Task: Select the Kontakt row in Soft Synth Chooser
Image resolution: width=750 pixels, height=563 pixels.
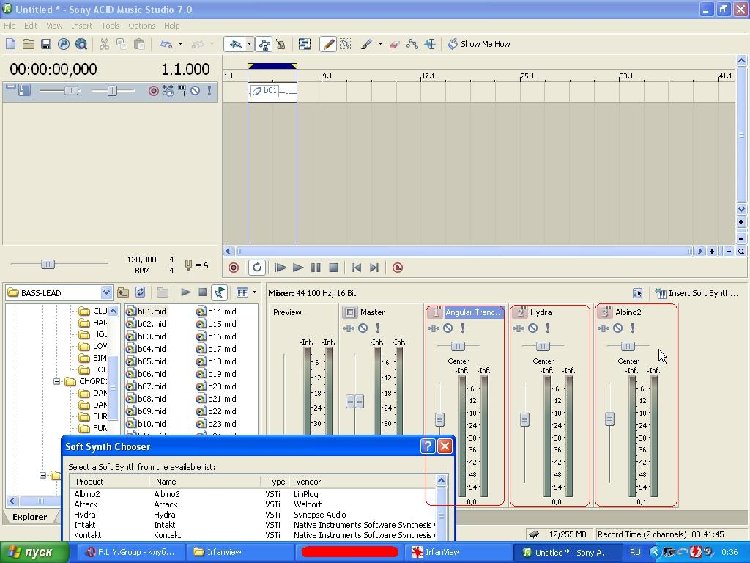Action: [252, 535]
